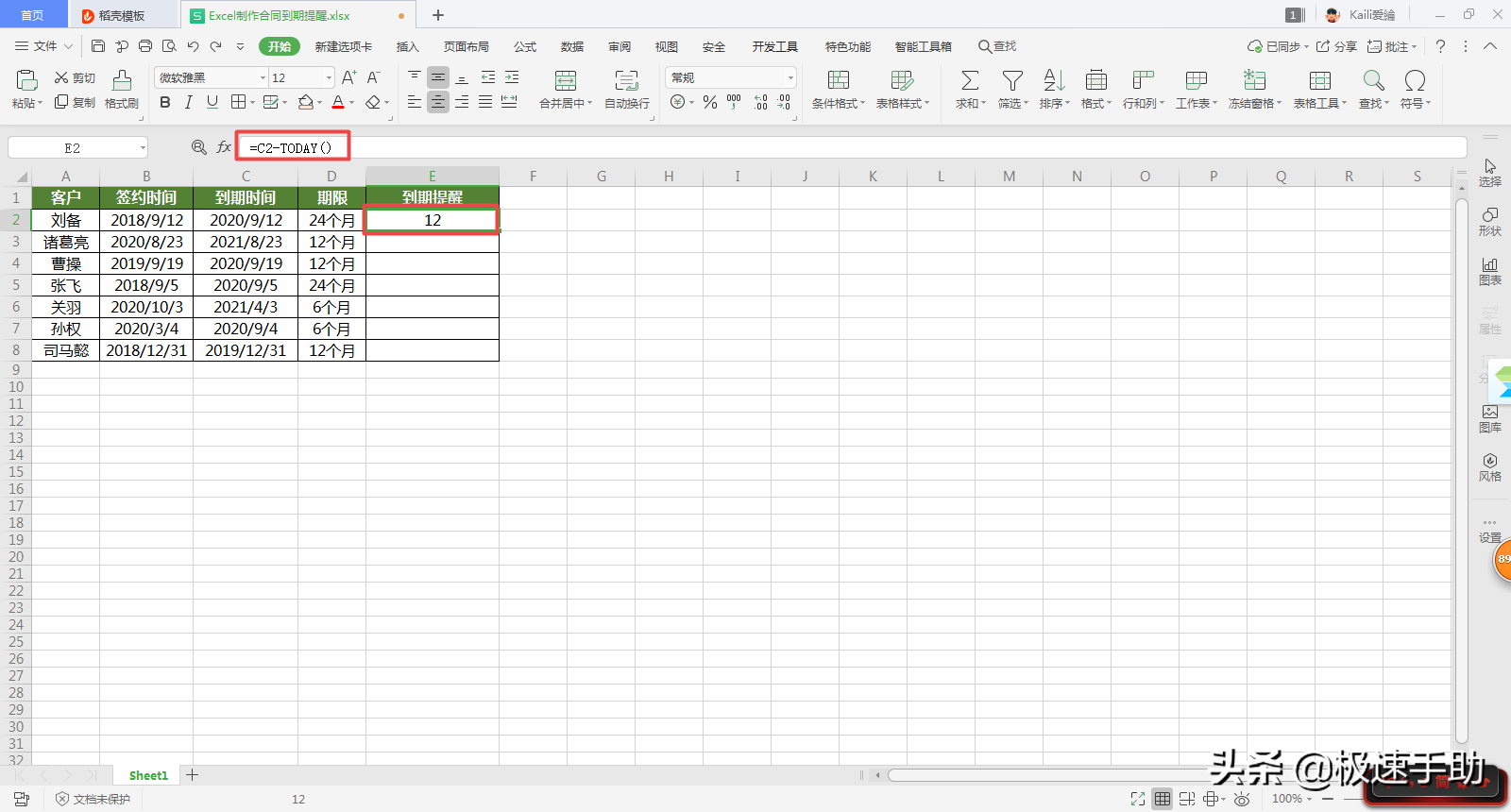The width and height of the screenshot is (1511, 812).
Task: Expand the currency format dropdown arrow
Action: [691, 102]
